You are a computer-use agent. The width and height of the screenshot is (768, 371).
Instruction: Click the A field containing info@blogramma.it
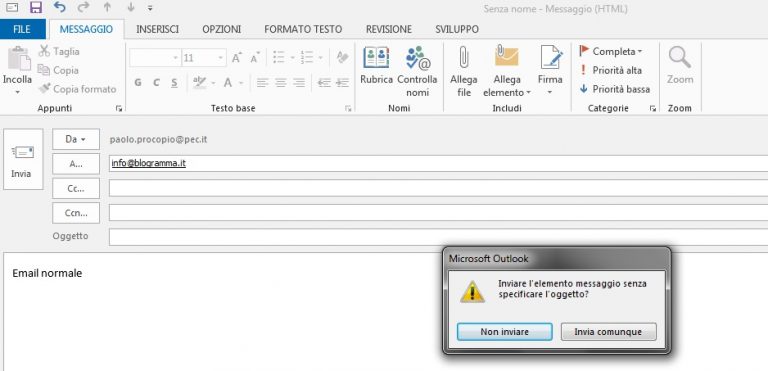[438, 164]
